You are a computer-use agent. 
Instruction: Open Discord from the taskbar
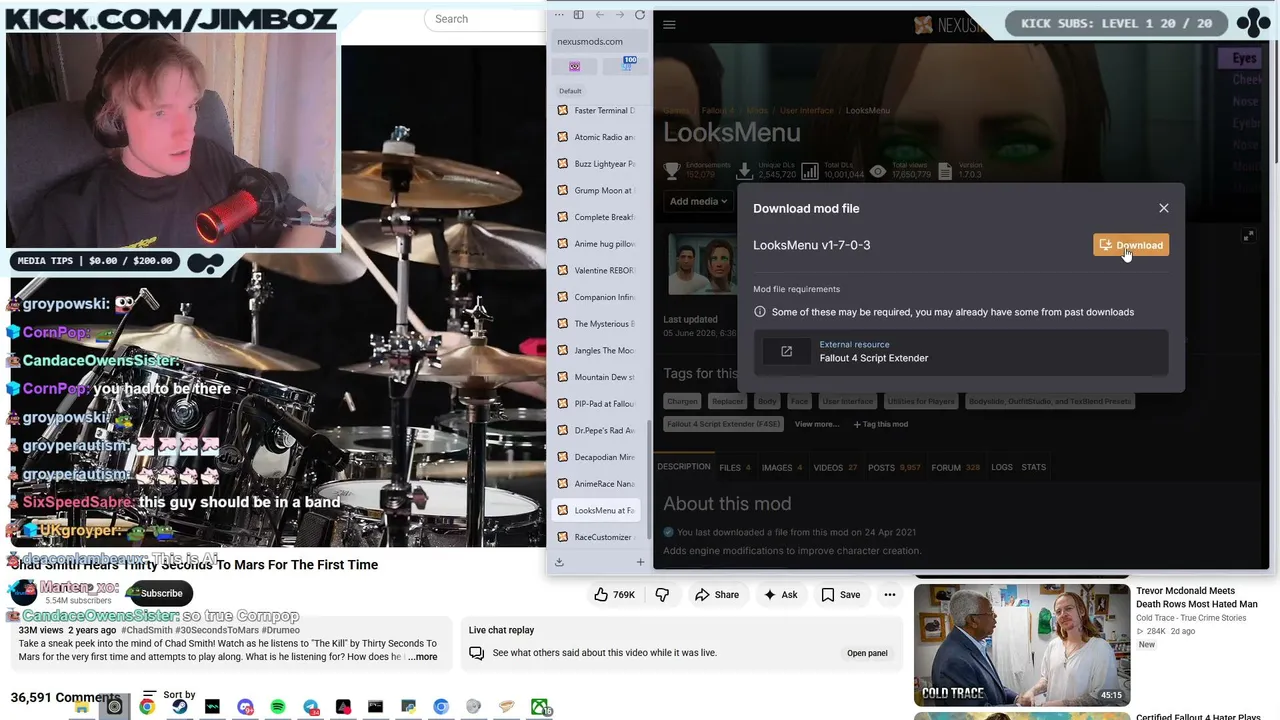click(x=245, y=707)
